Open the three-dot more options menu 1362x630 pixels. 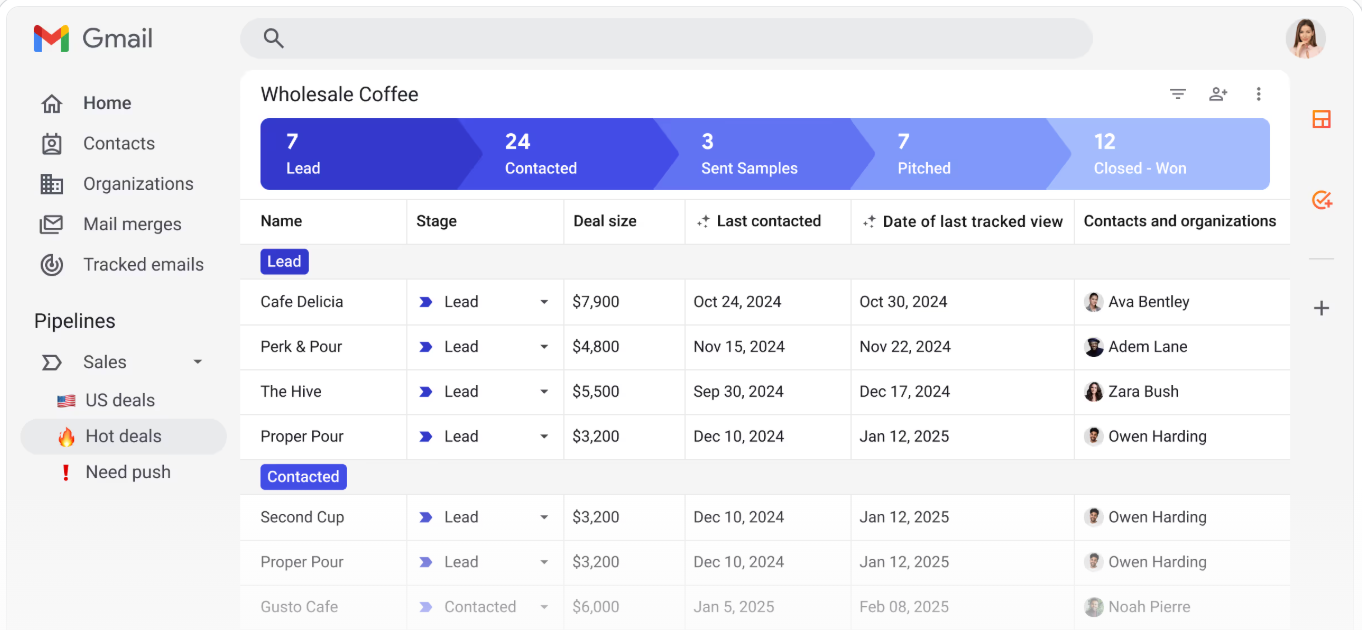click(1258, 94)
